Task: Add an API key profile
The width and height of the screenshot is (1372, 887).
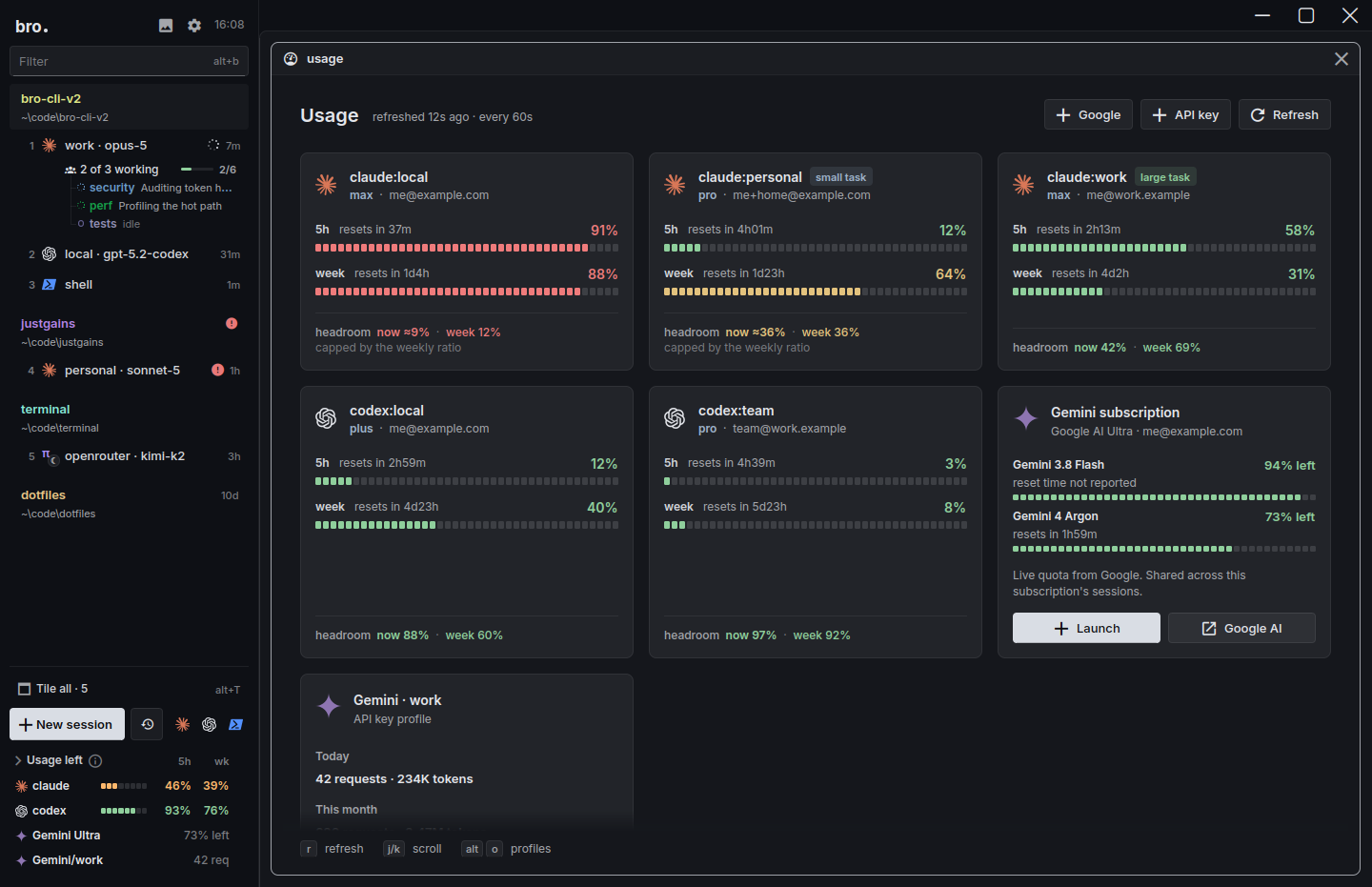Action: pyautogui.click(x=1185, y=114)
